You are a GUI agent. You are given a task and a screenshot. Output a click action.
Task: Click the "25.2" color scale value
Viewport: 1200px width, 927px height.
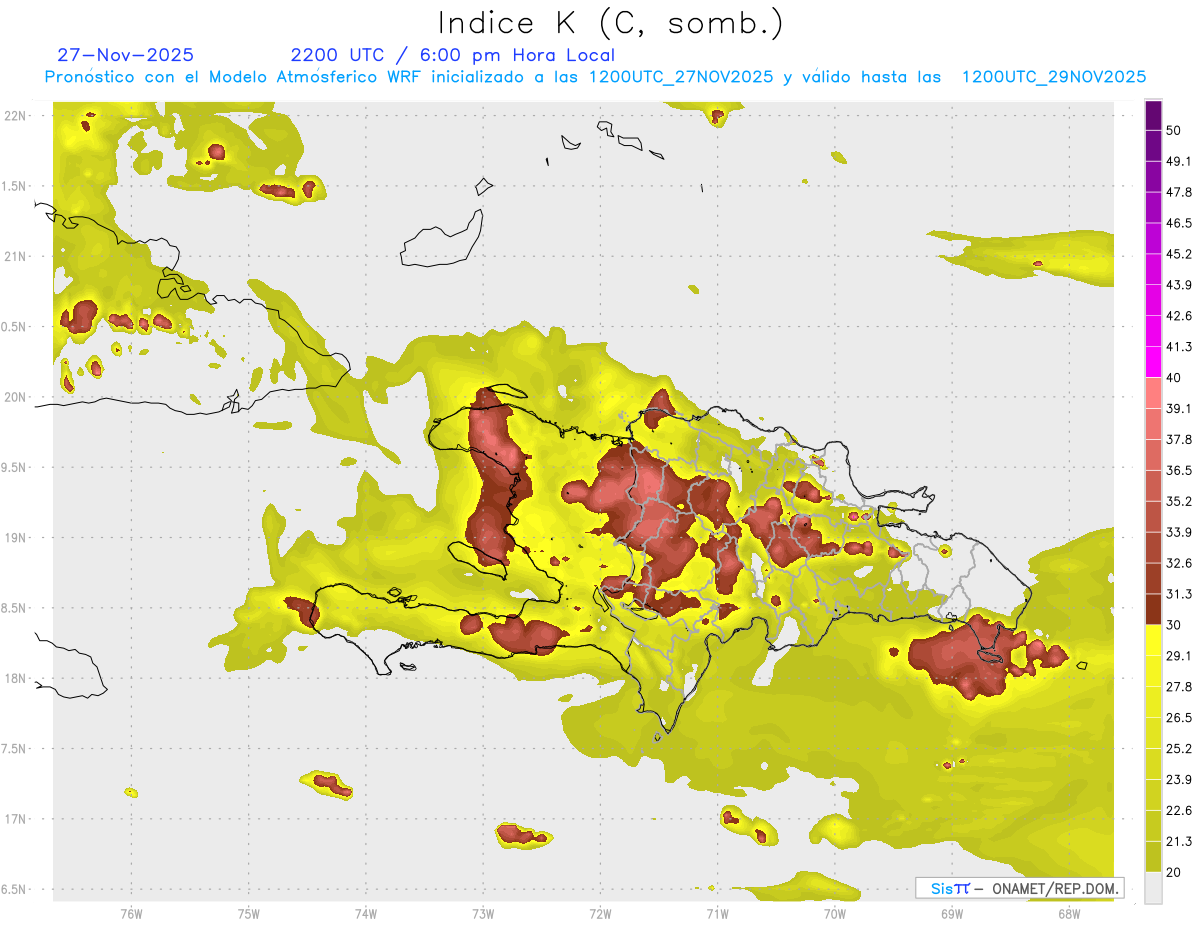point(1180,749)
